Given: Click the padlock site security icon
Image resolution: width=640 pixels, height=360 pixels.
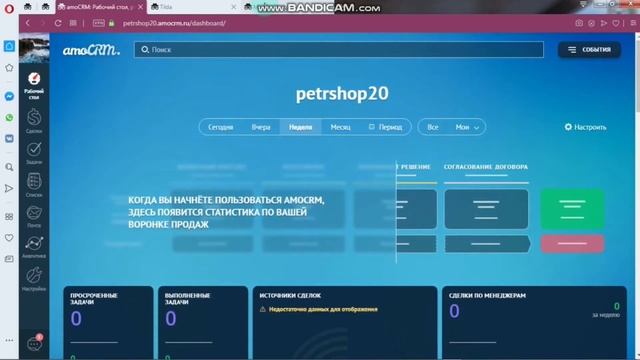Looking at the screenshot, I should [111, 23].
